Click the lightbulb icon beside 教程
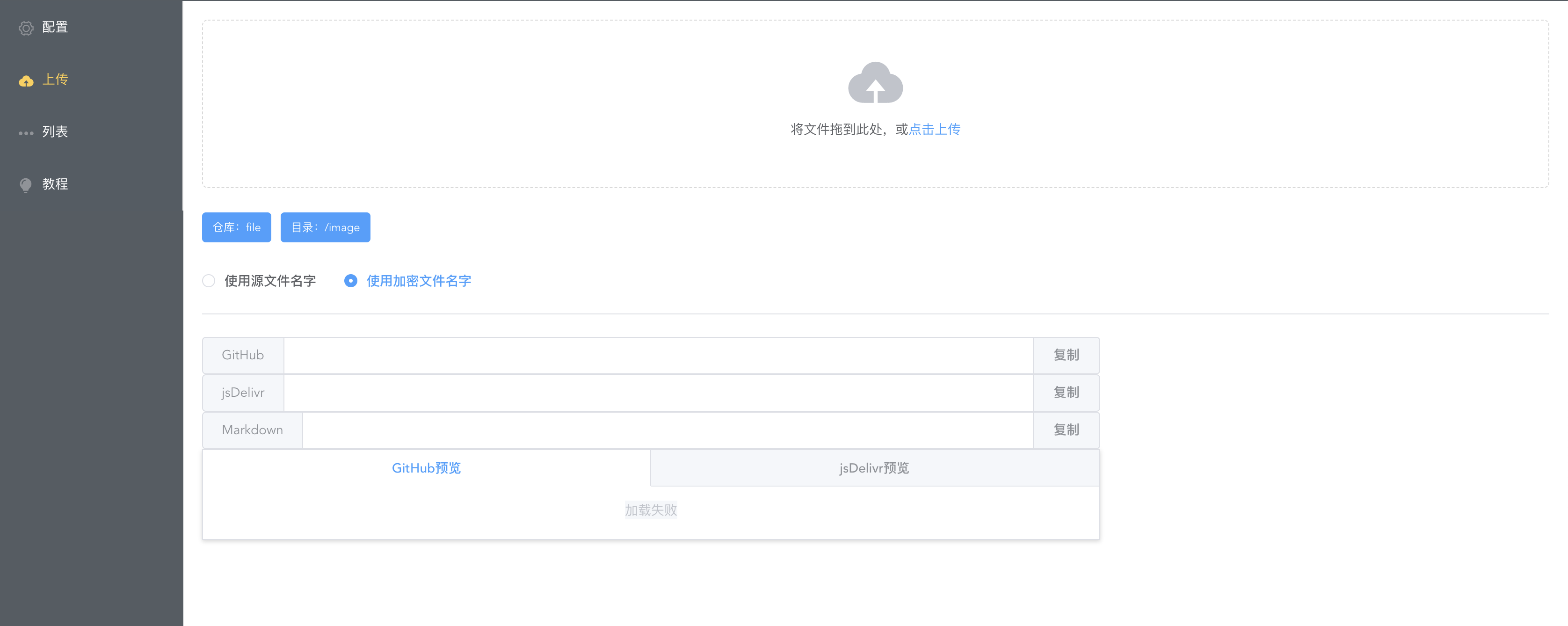Image resolution: width=1568 pixels, height=626 pixels. pyautogui.click(x=26, y=185)
